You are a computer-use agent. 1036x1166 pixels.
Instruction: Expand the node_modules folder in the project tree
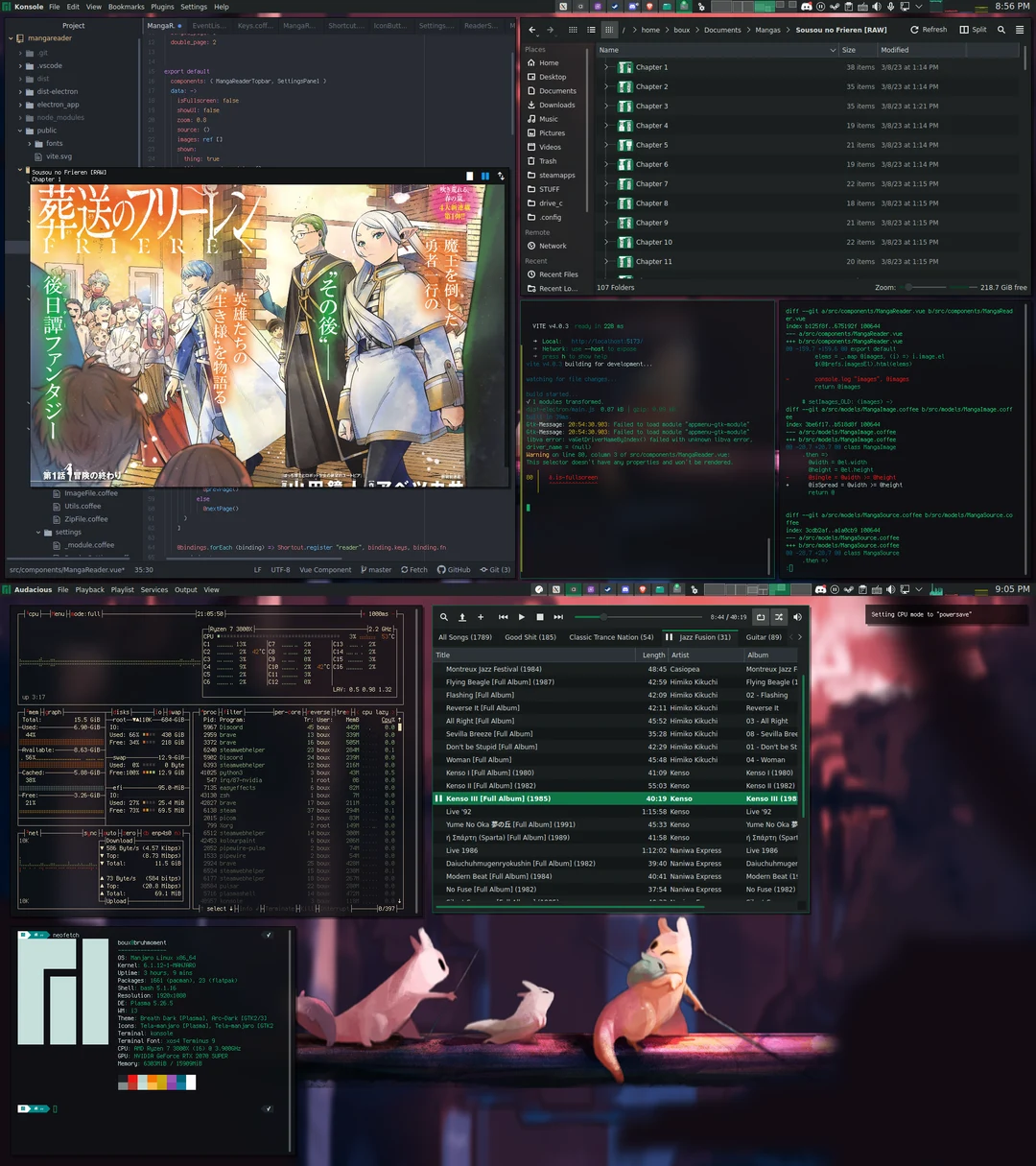coord(21,117)
